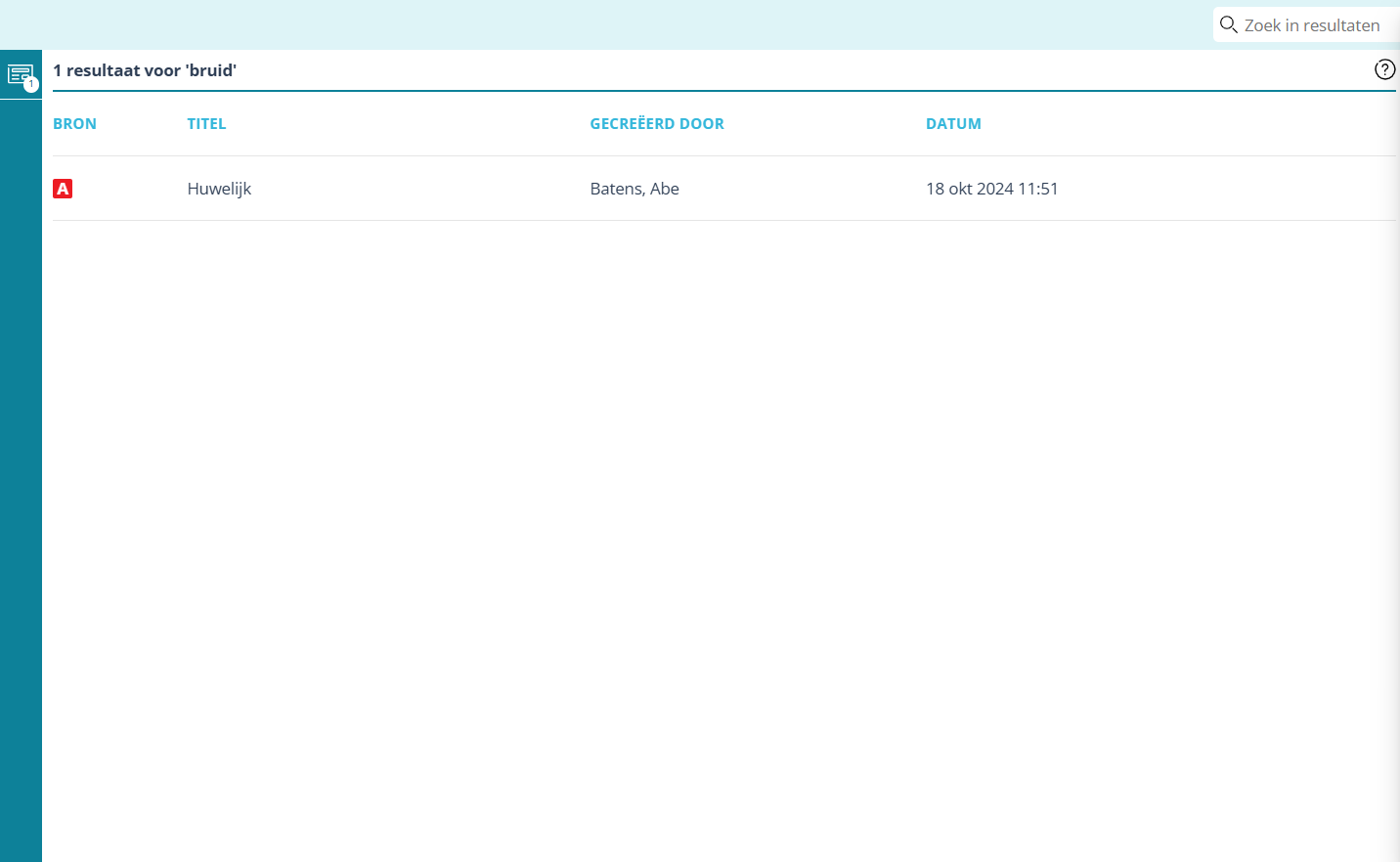Open the search results panel in the sidebar
The image size is (1400, 862).
click(x=19, y=73)
